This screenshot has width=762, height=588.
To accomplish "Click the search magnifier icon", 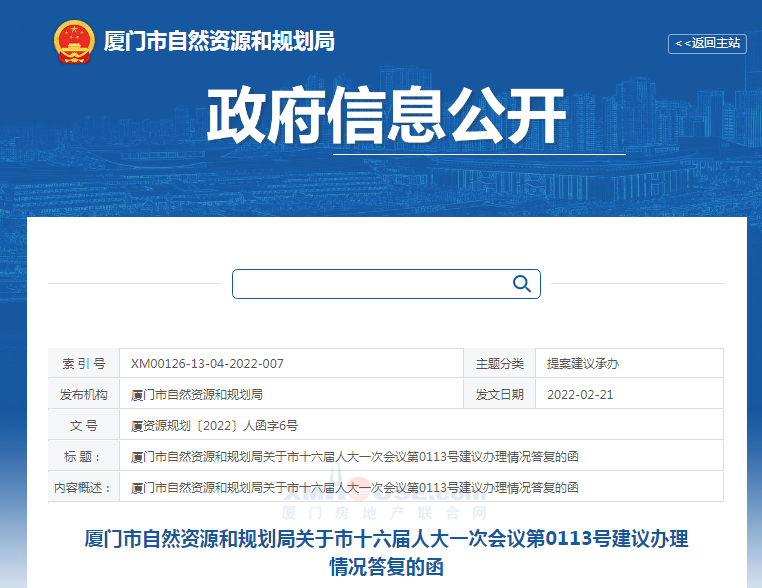I will coord(521,284).
